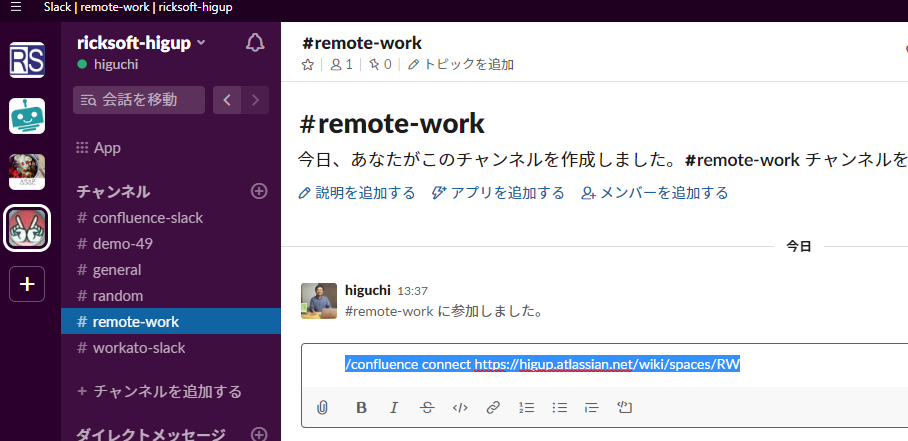Click the higuchi sender name
Image resolution: width=908 pixels, height=441 pixels.
368,290
